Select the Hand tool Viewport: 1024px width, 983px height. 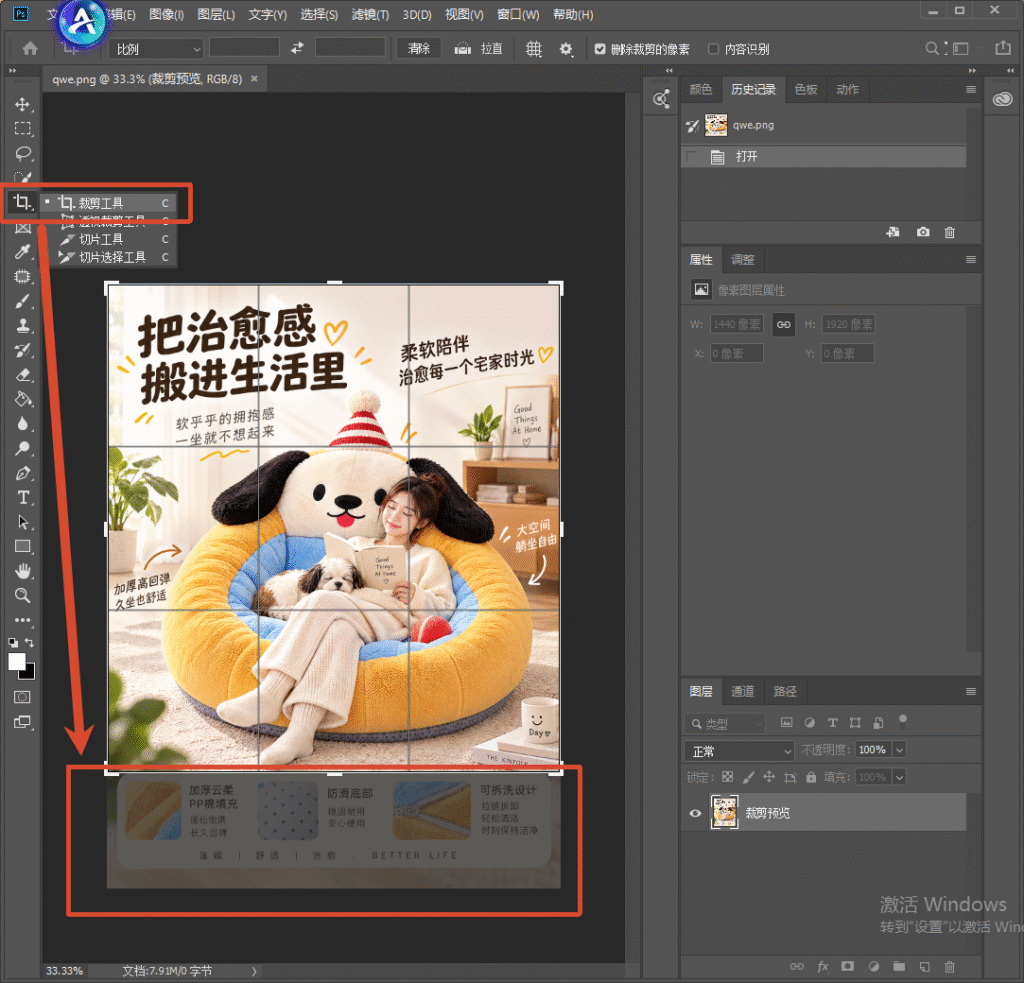(22, 571)
